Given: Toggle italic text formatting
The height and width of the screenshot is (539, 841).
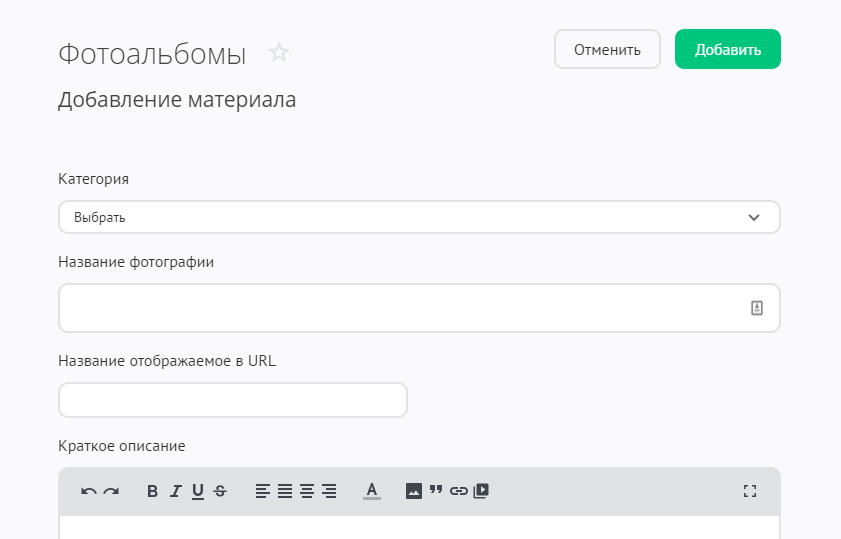Looking at the screenshot, I should (175, 491).
